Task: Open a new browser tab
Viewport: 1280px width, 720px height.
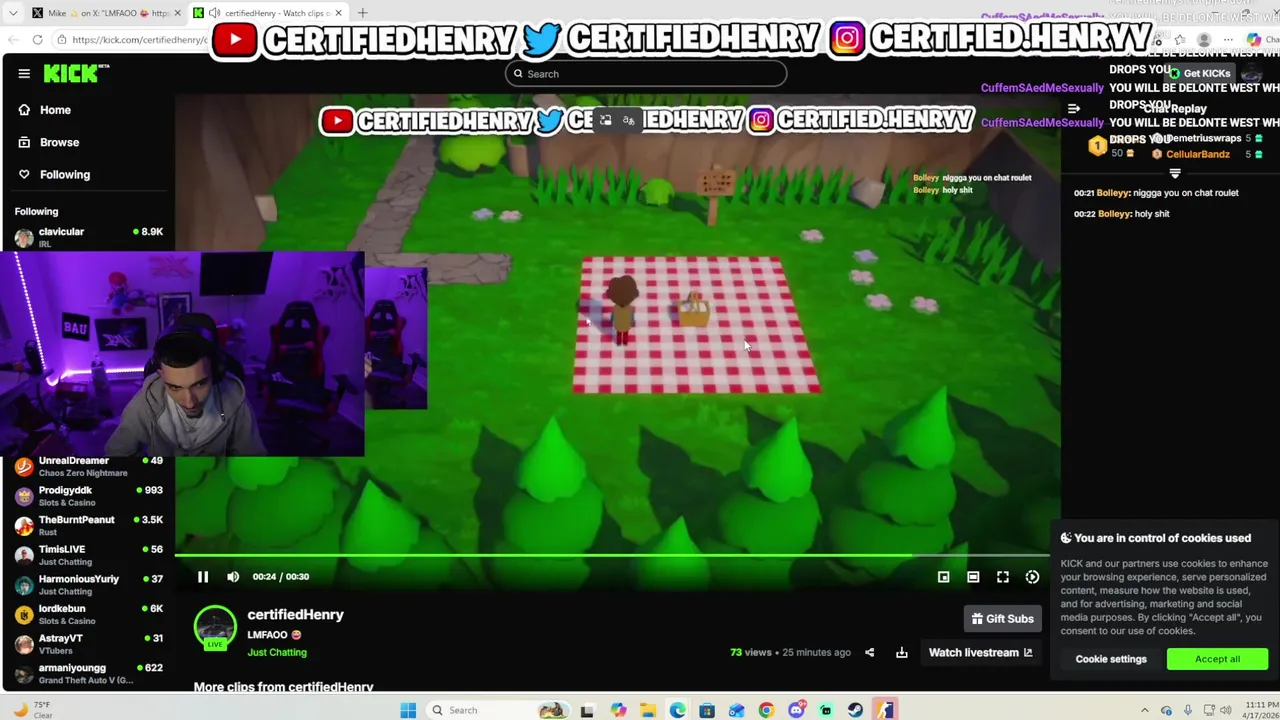Action: point(362,13)
